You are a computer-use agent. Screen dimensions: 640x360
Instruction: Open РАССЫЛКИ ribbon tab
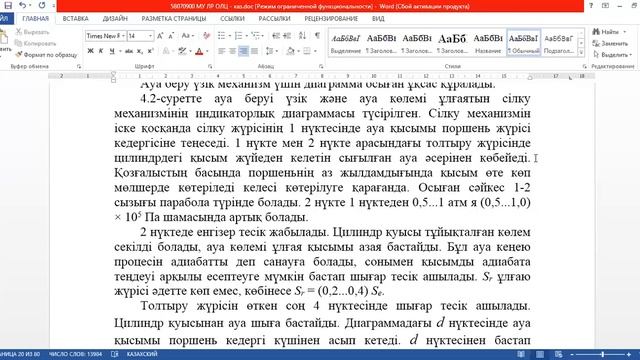[274, 19]
